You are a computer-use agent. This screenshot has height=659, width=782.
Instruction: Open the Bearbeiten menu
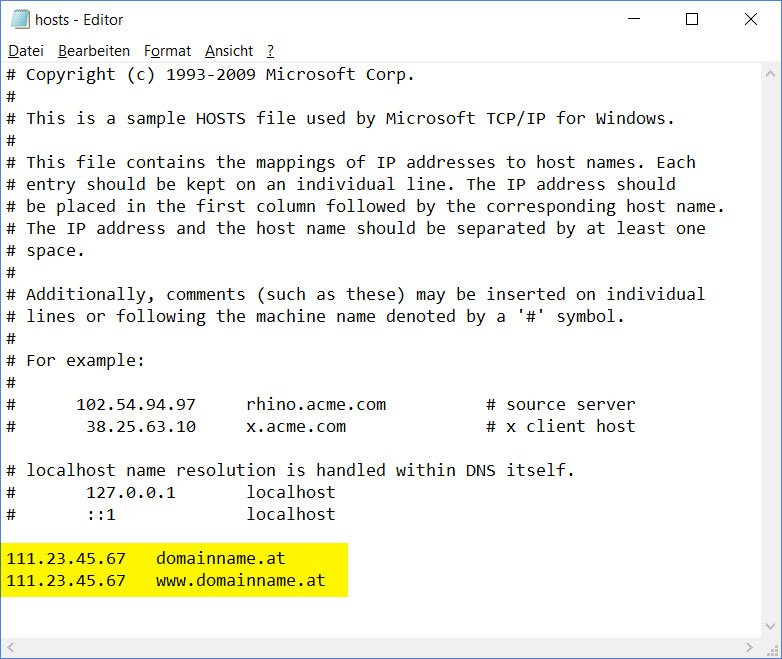click(94, 51)
